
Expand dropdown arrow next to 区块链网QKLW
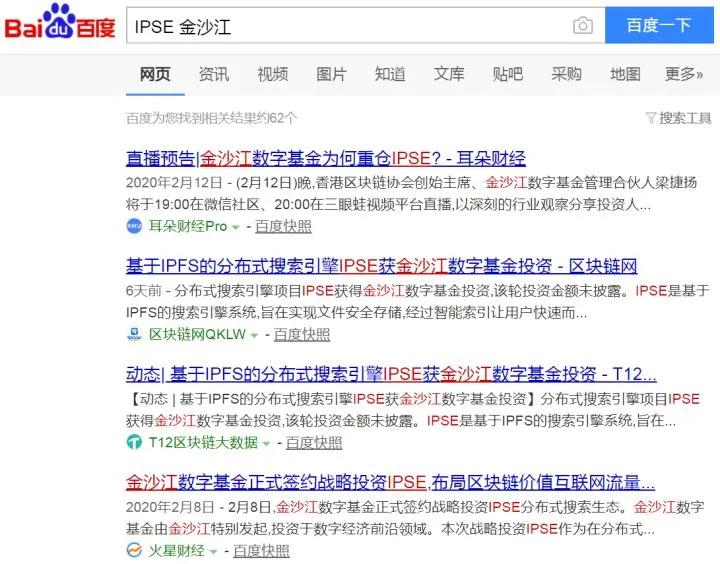254,335
